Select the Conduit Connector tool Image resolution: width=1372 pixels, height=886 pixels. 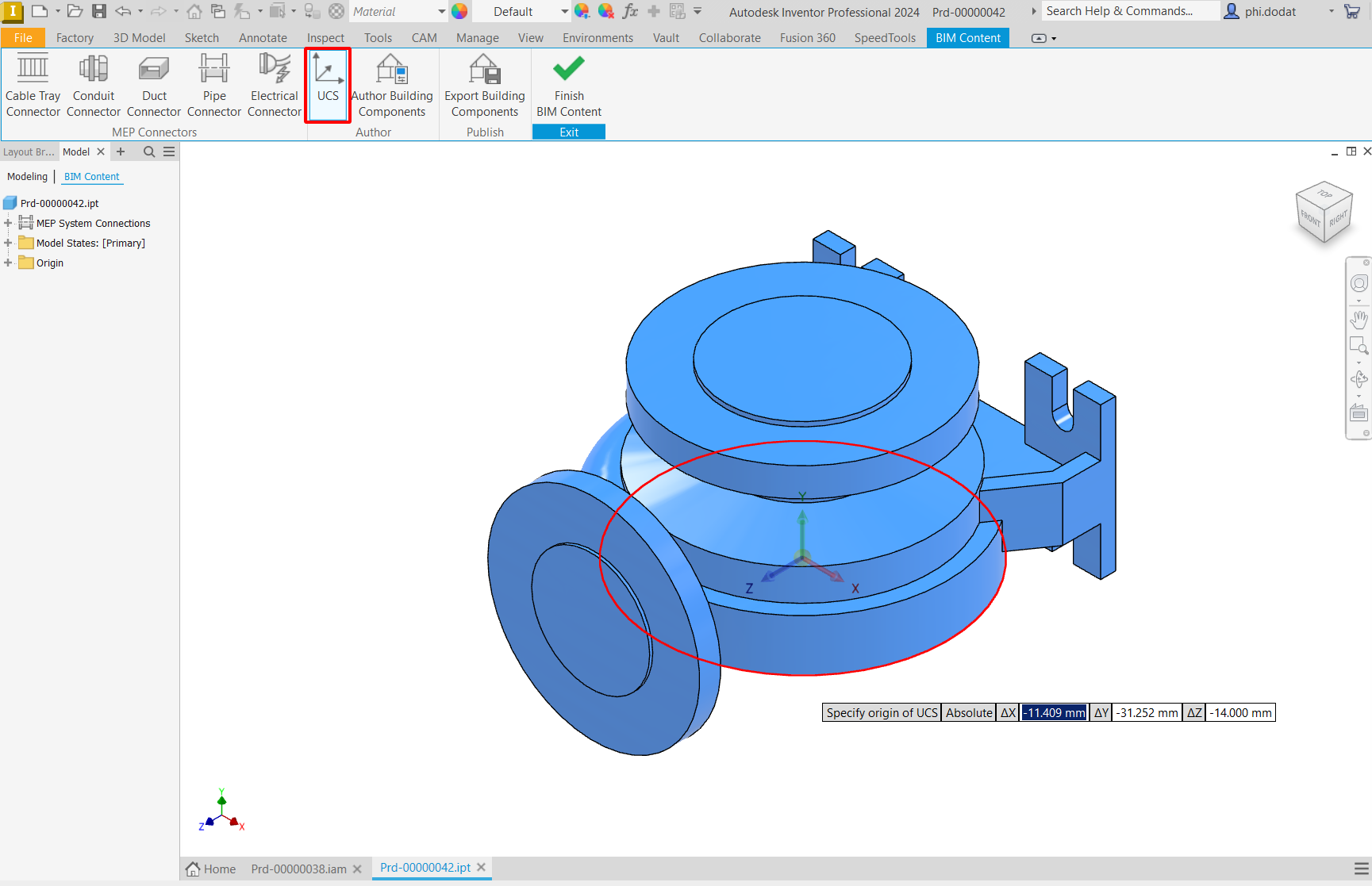pos(94,86)
